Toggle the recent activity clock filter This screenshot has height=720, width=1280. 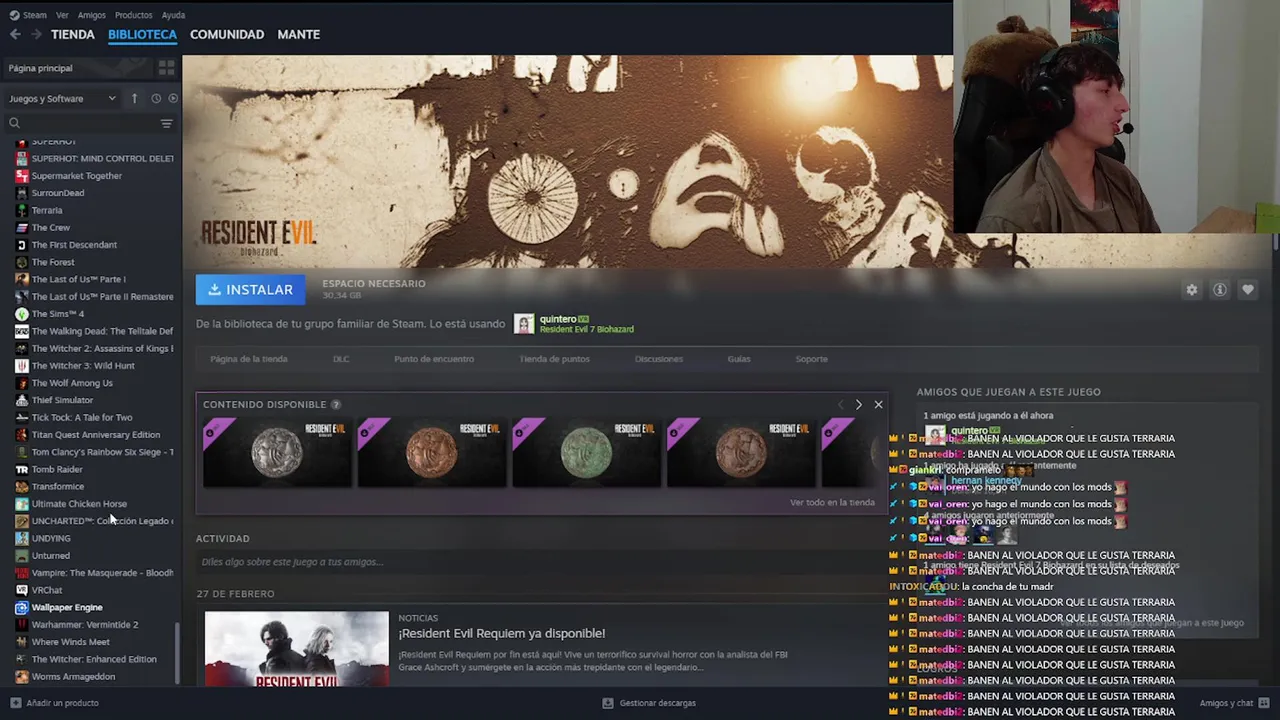[156, 98]
